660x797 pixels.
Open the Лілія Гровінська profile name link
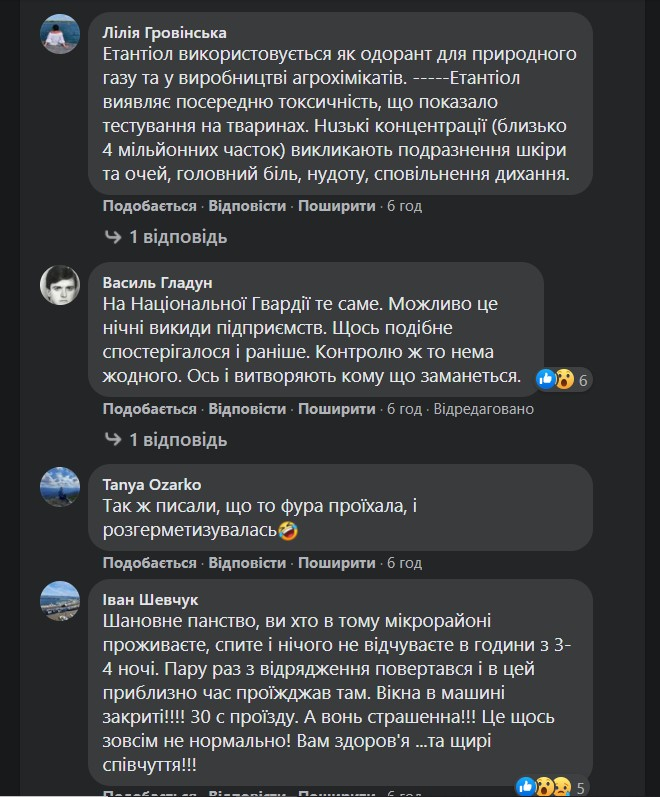tap(165, 32)
